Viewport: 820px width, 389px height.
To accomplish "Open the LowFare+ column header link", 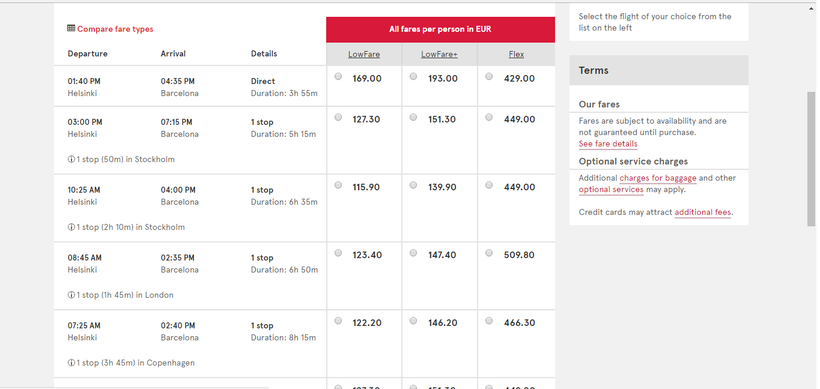I will click(x=439, y=54).
